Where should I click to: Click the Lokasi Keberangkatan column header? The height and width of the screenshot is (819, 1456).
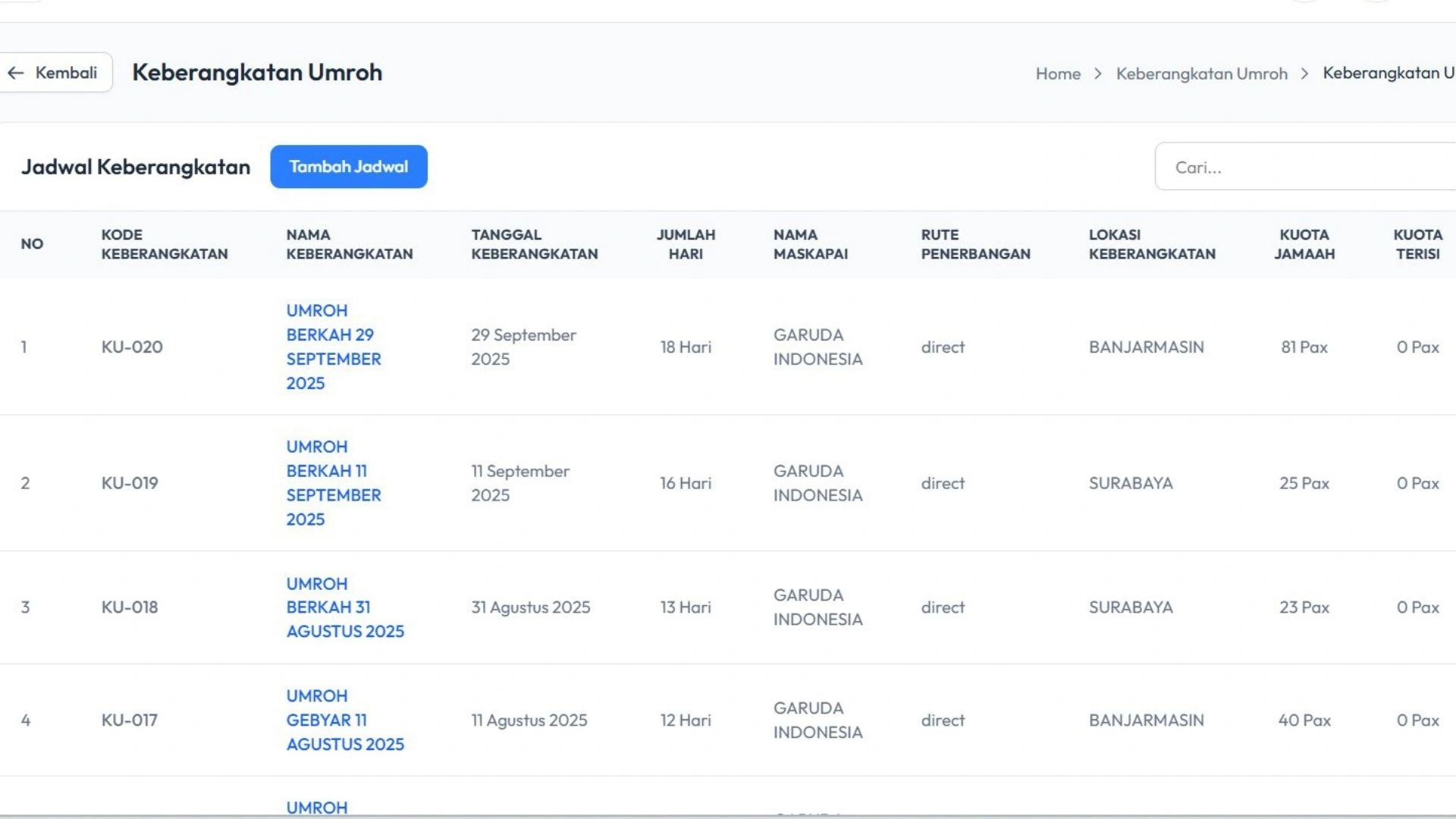pyautogui.click(x=1151, y=244)
